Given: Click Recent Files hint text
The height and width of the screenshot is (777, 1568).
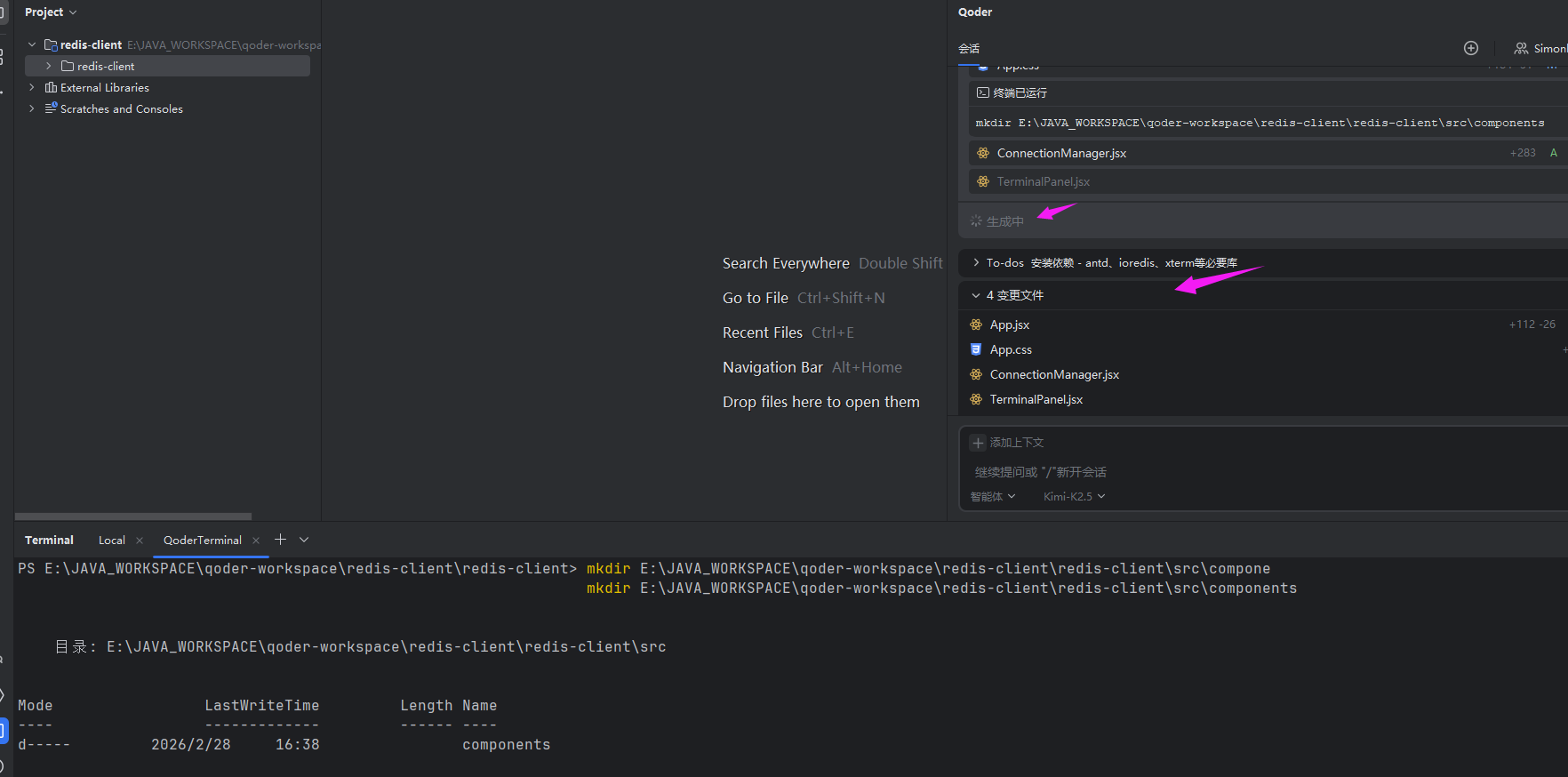Looking at the screenshot, I should point(762,332).
